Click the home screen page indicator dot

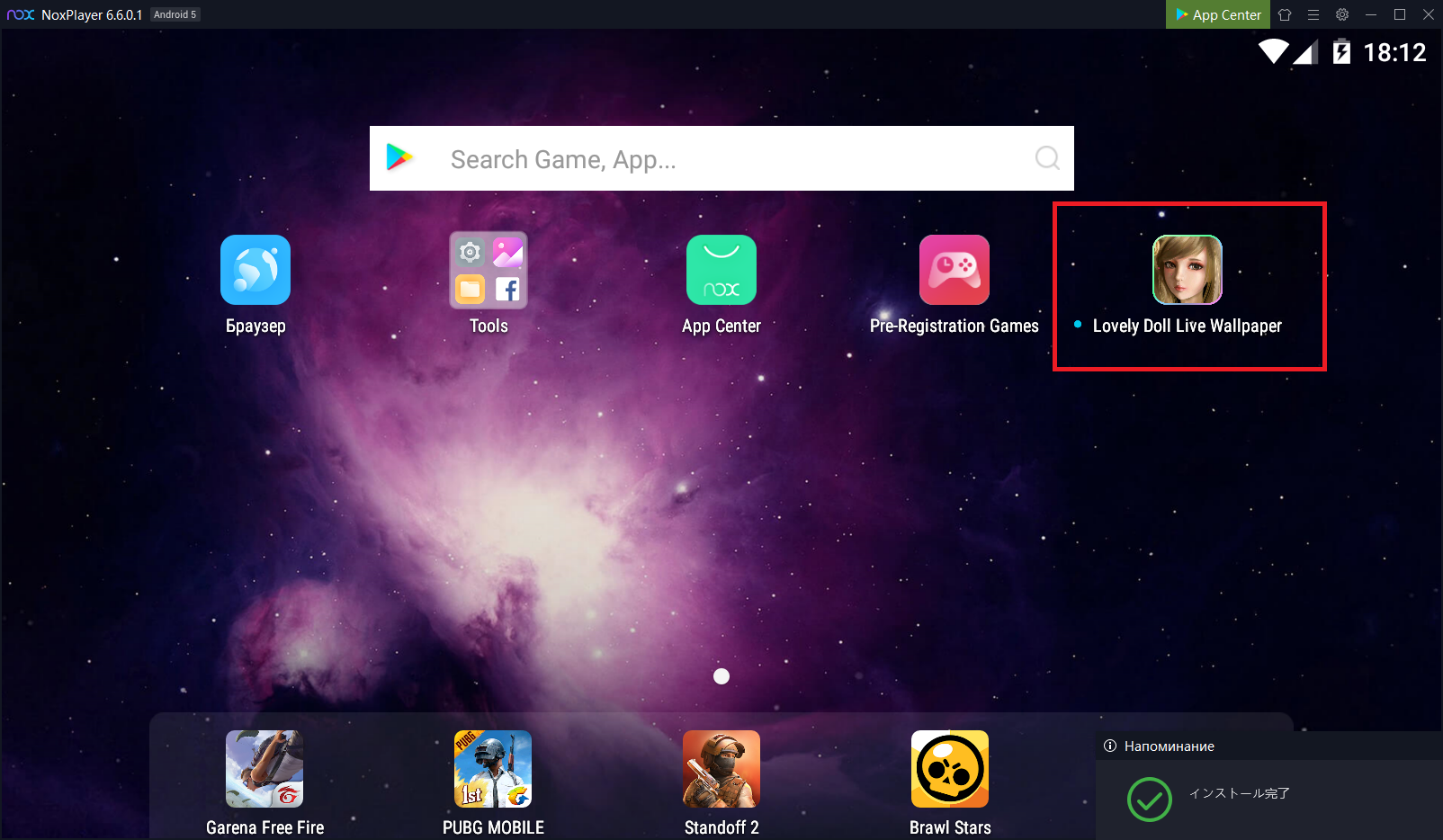pos(721,676)
